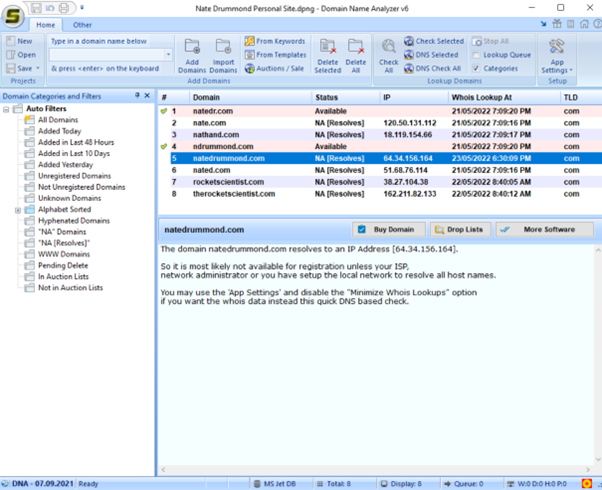Select the natedr.com row
602x490 pixels.
(x=380, y=111)
